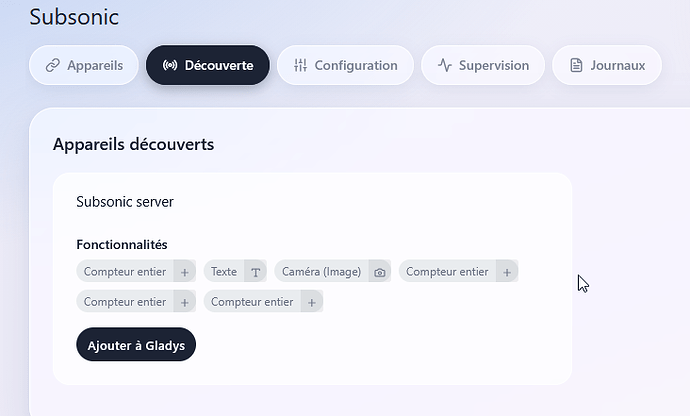Open the Appareils tab
This screenshot has height=416, width=690.
(x=84, y=65)
